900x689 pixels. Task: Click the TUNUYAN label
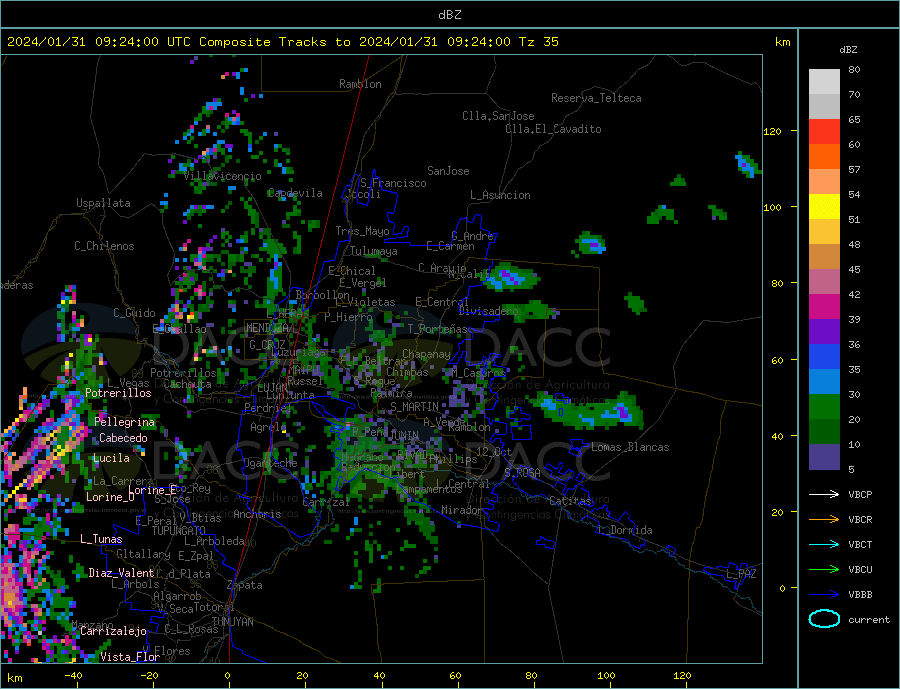click(x=232, y=622)
